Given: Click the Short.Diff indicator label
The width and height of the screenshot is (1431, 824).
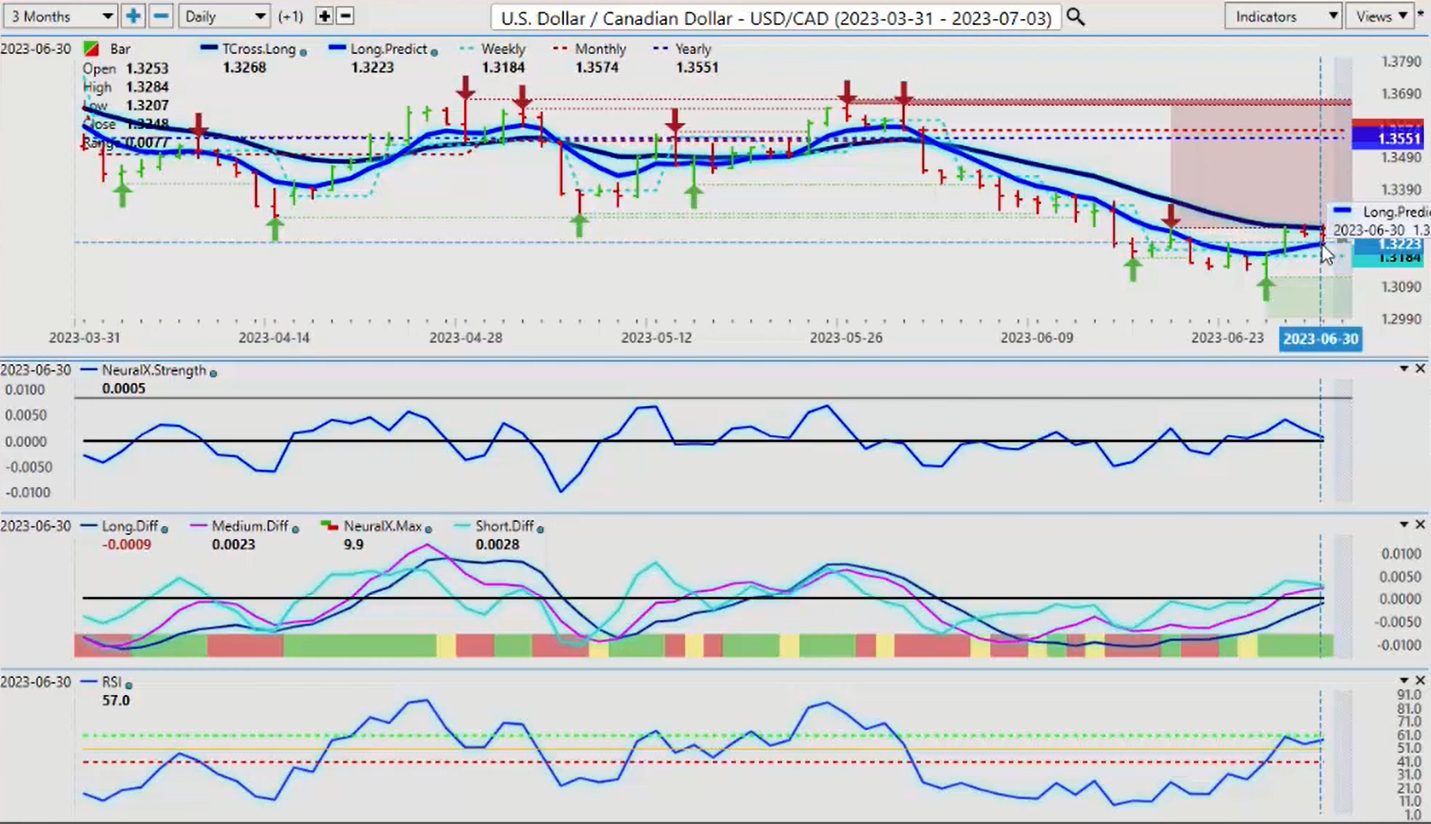Looking at the screenshot, I should 504,526.
